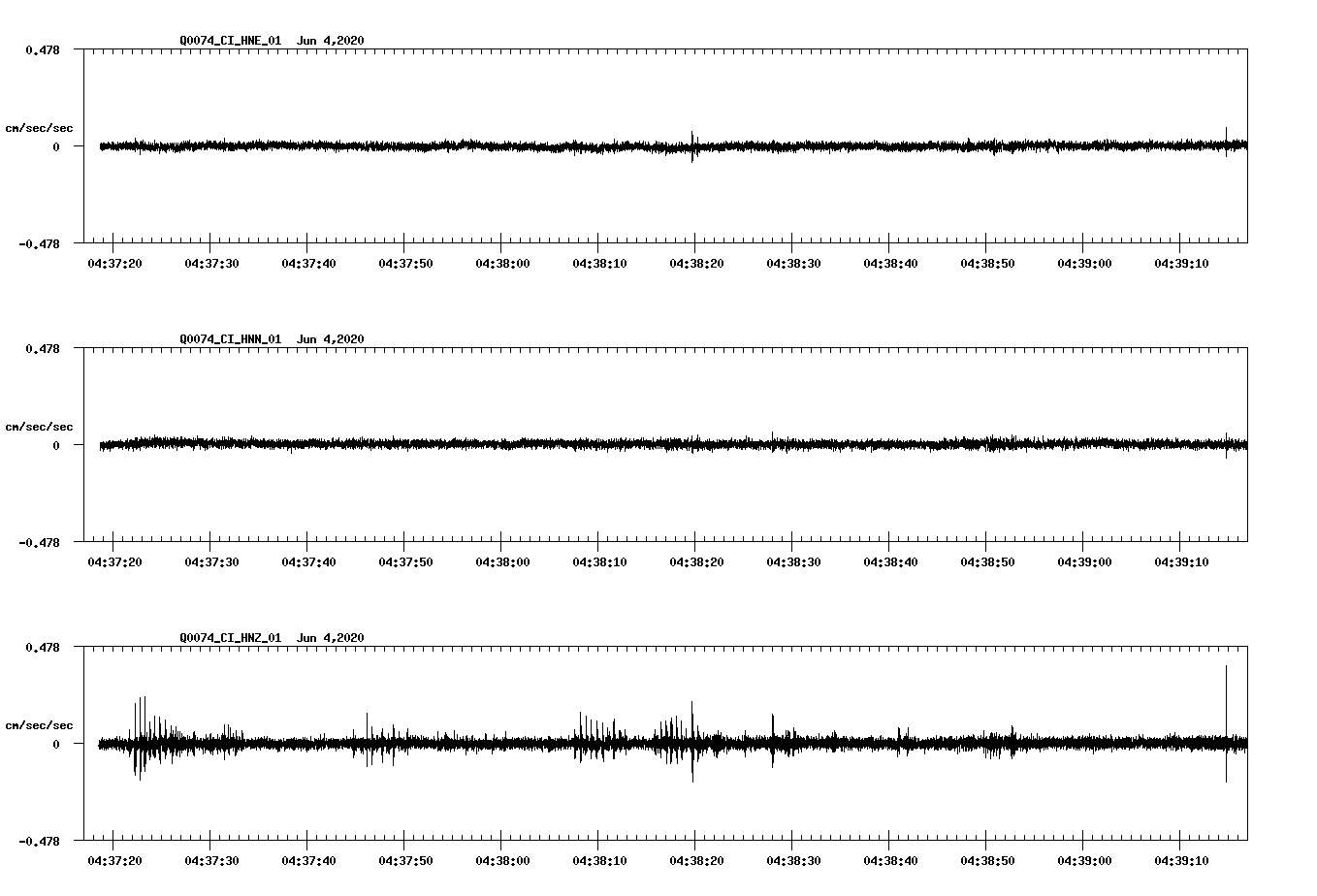1317x896 pixels.
Task: Click 04:37:40 label on HNZ time axis
Action: click(308, 861)
